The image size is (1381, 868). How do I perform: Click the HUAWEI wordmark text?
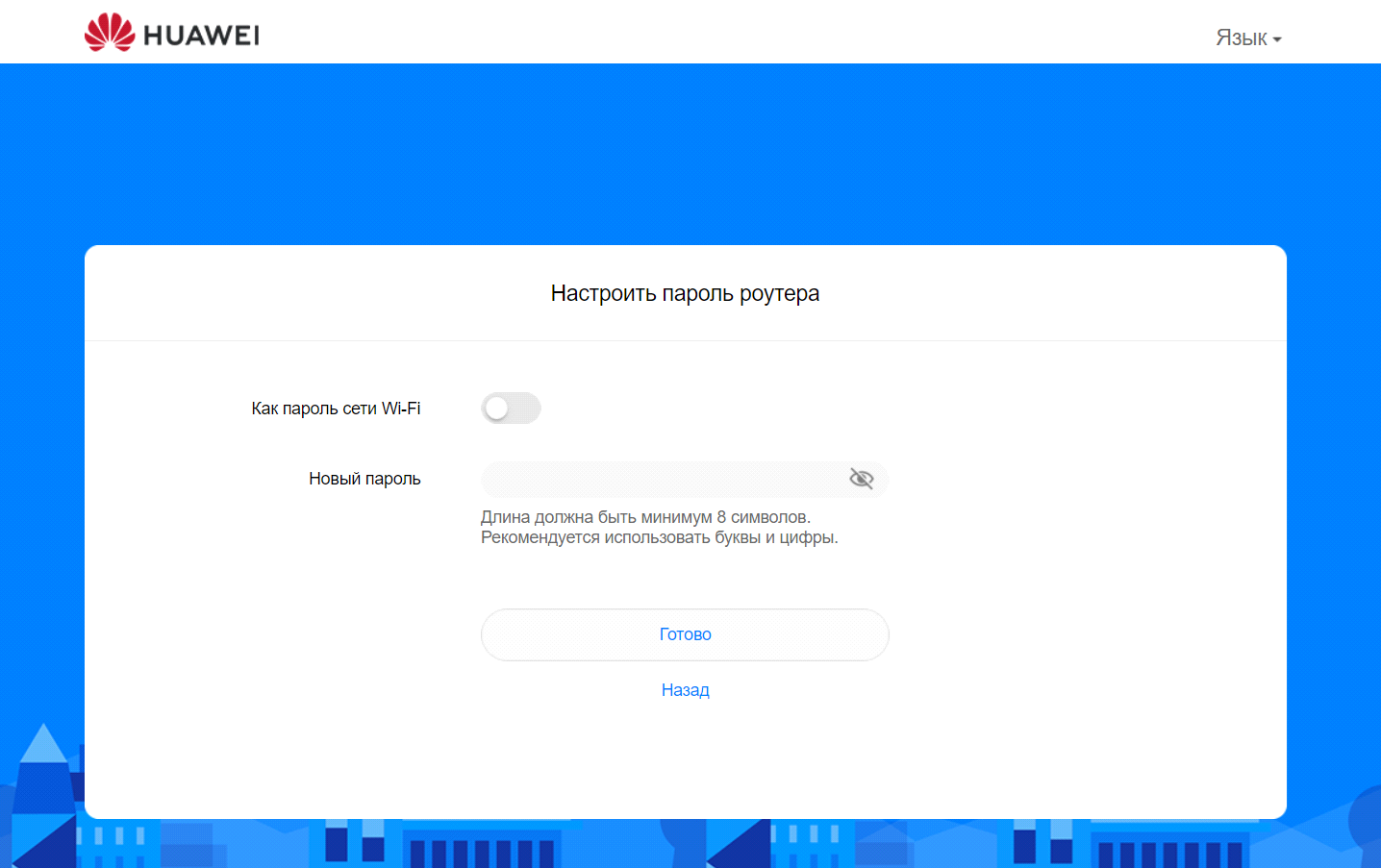click(201, 36)
